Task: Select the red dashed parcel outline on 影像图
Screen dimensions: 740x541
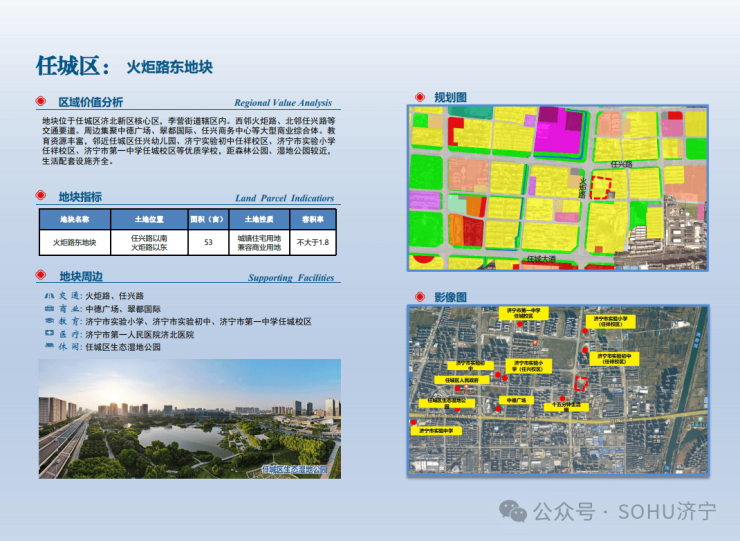Action: [581, 383]
